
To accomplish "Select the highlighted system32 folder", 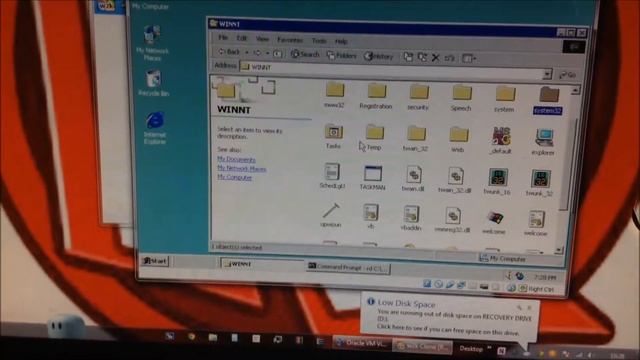I will tap(548, 100).
